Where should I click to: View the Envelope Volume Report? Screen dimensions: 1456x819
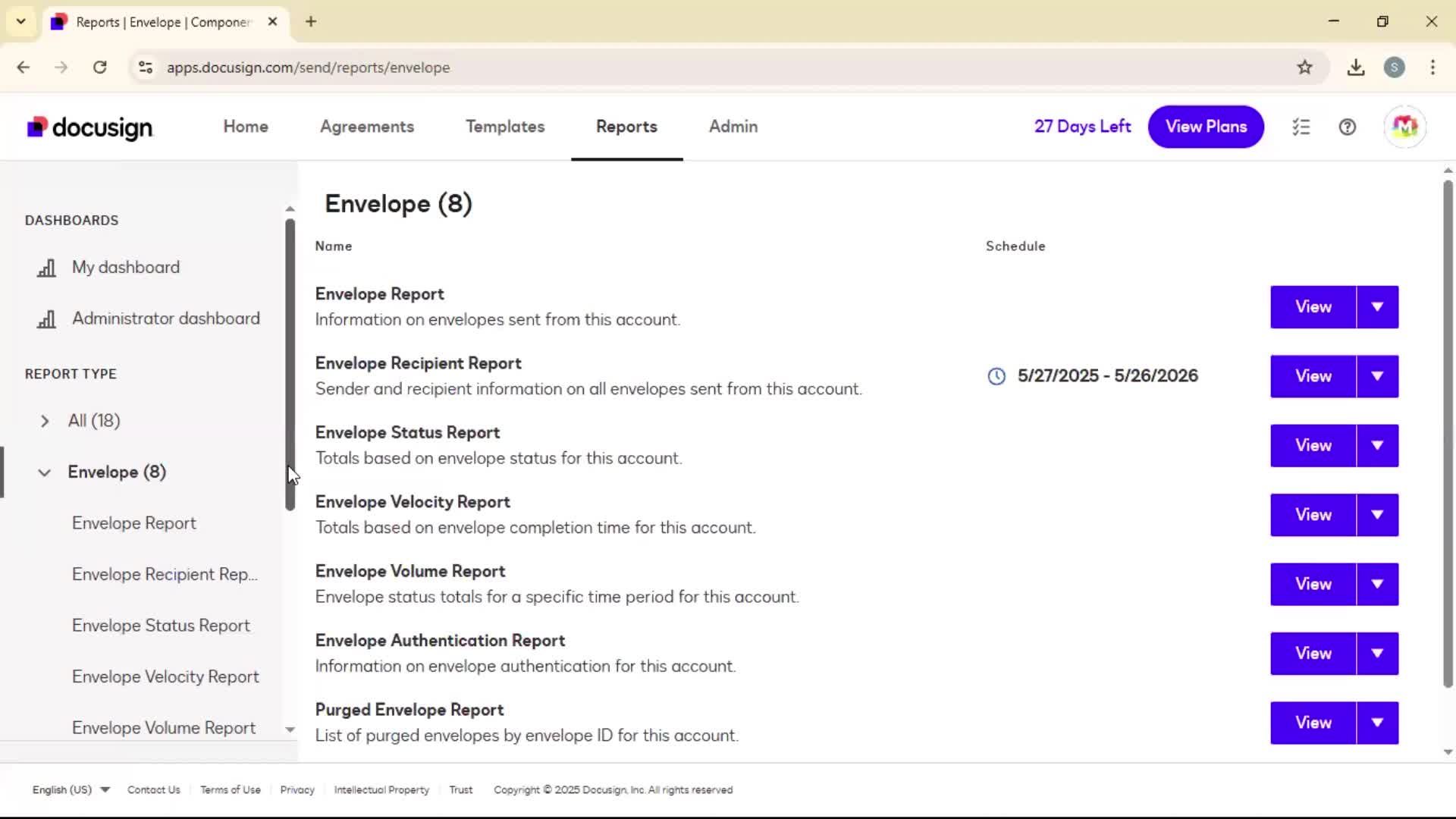tap(1313, 584)
